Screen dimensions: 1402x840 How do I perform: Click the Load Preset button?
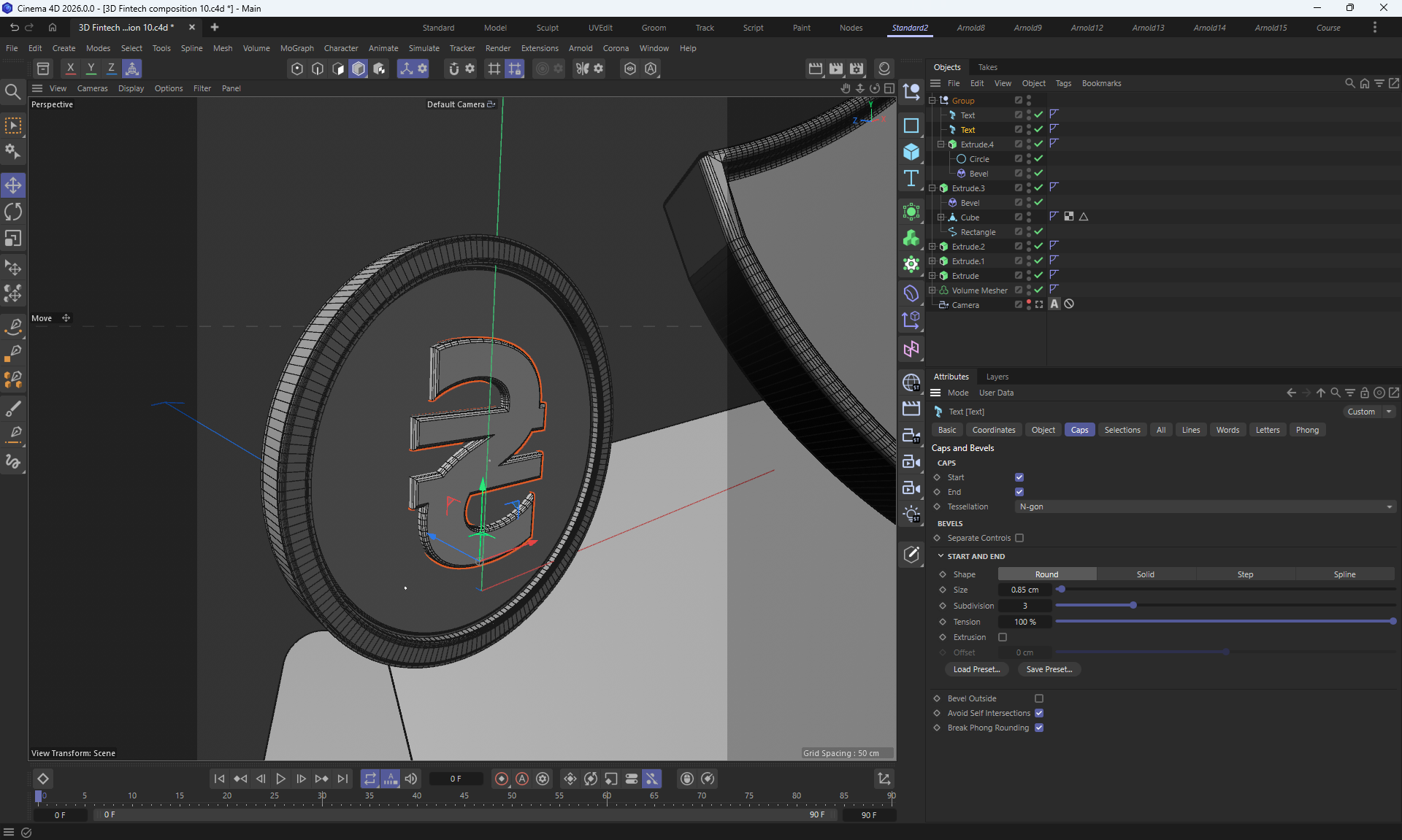coord(976,669)
